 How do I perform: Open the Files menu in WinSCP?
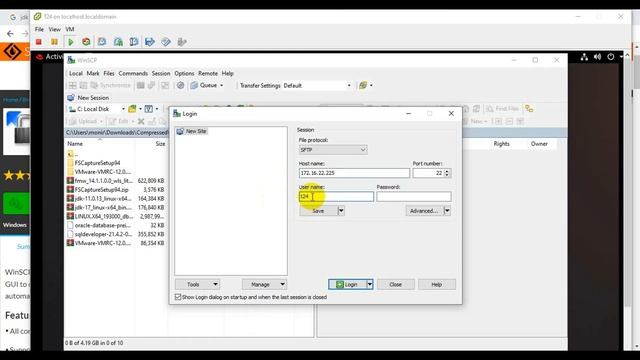(109, 73)
